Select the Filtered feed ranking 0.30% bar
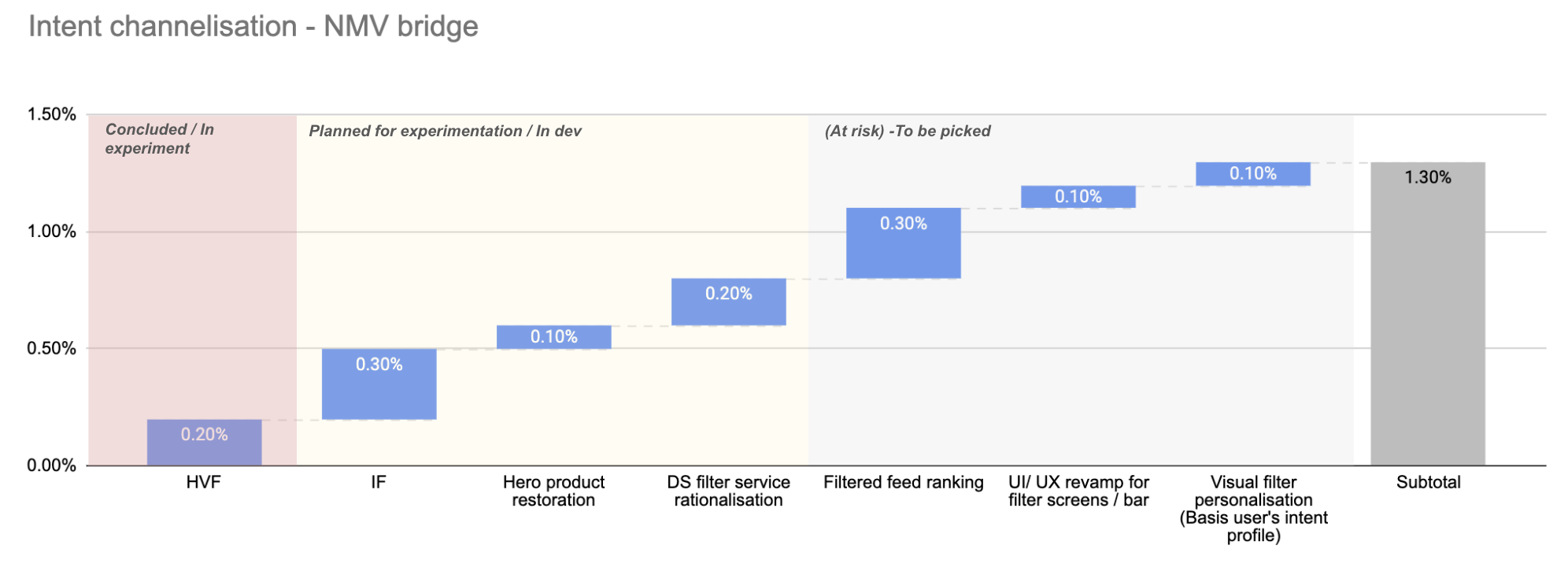The image size is (1568, 586). tap(903, 243)
